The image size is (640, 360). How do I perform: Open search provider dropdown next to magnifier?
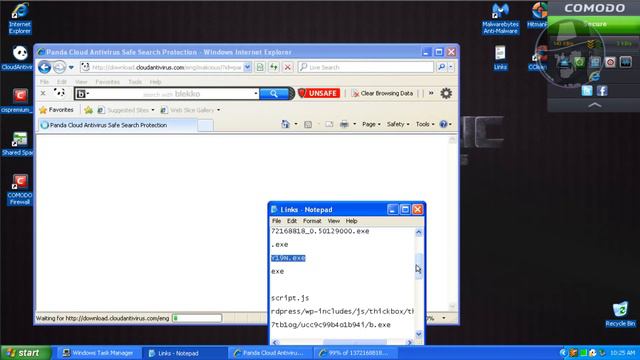[451, 67]
